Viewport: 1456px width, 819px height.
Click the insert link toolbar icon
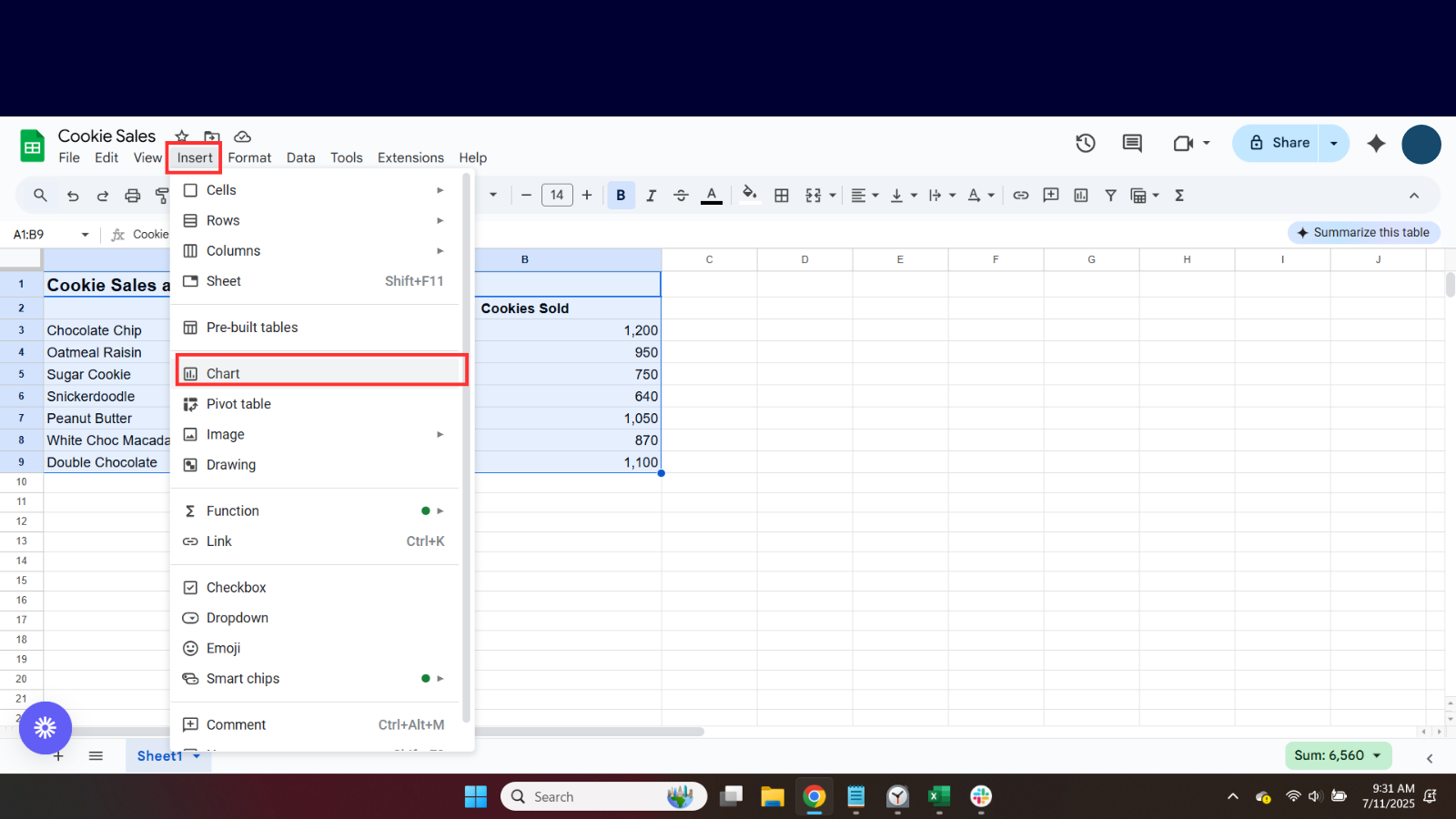click(x=1021, y=196)
